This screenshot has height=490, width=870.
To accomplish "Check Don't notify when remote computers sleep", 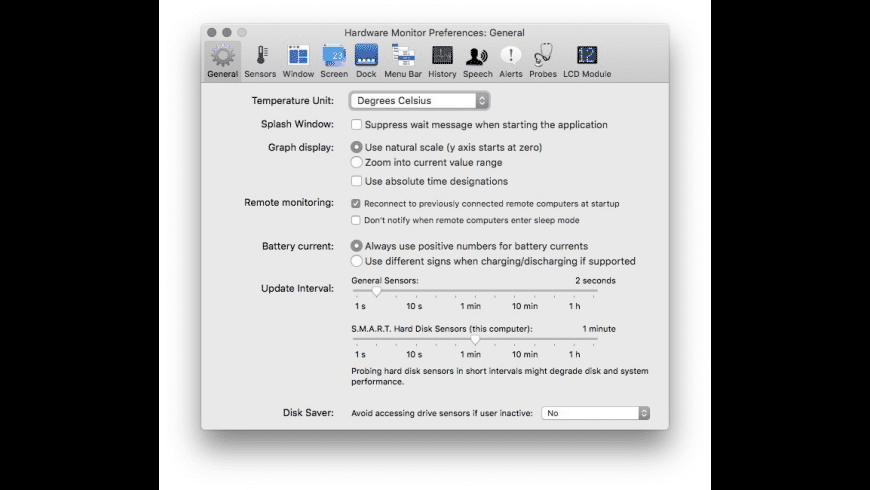I will point(356,220).
